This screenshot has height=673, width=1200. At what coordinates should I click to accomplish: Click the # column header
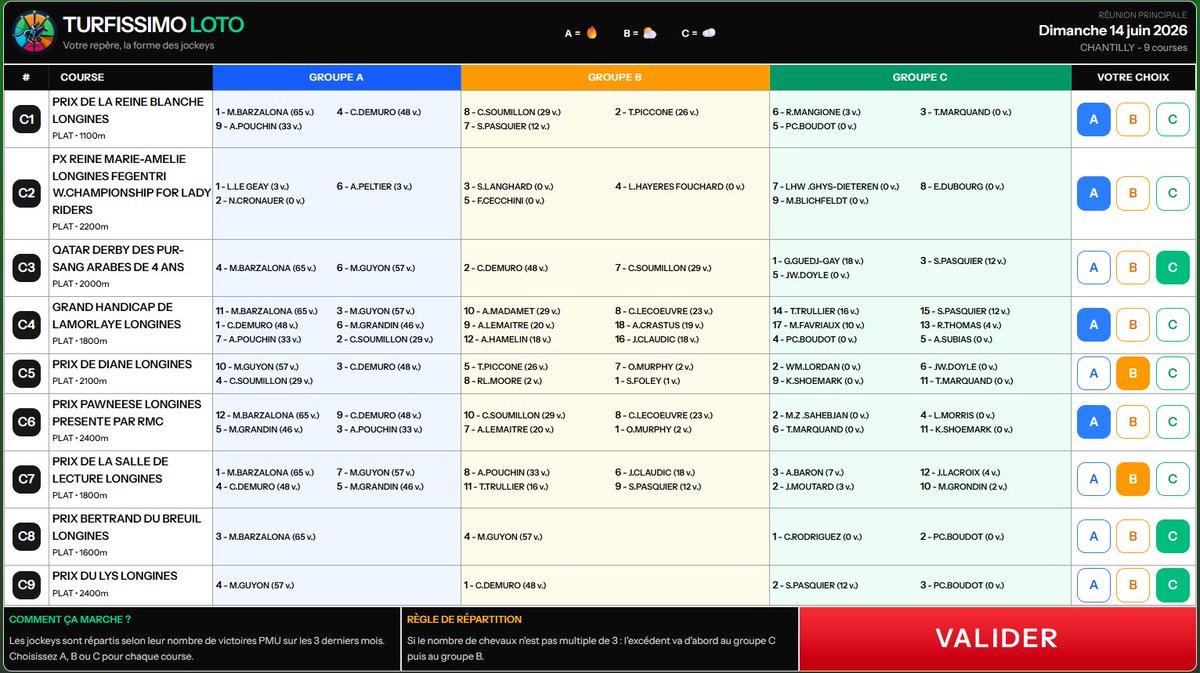click(x=27, y=77)
